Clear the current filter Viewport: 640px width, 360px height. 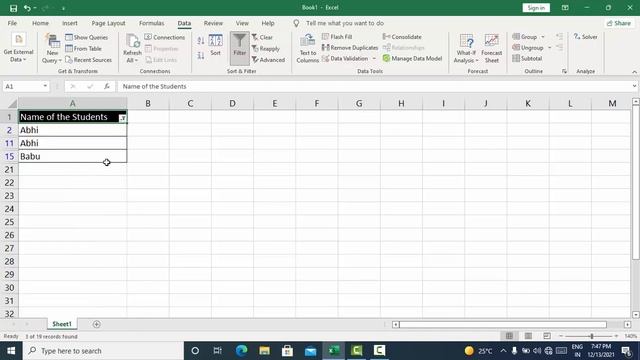[x=262, y=37]
